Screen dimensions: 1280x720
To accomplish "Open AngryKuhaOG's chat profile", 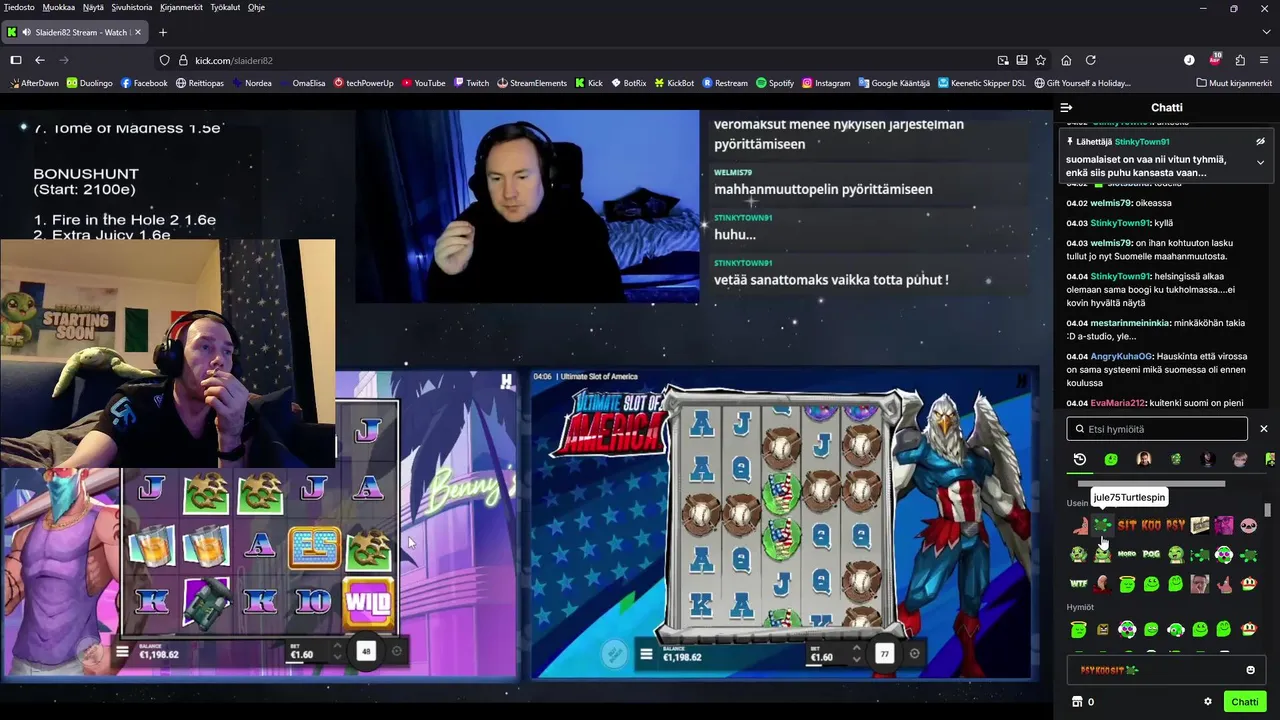I will tap(1121, 356).
